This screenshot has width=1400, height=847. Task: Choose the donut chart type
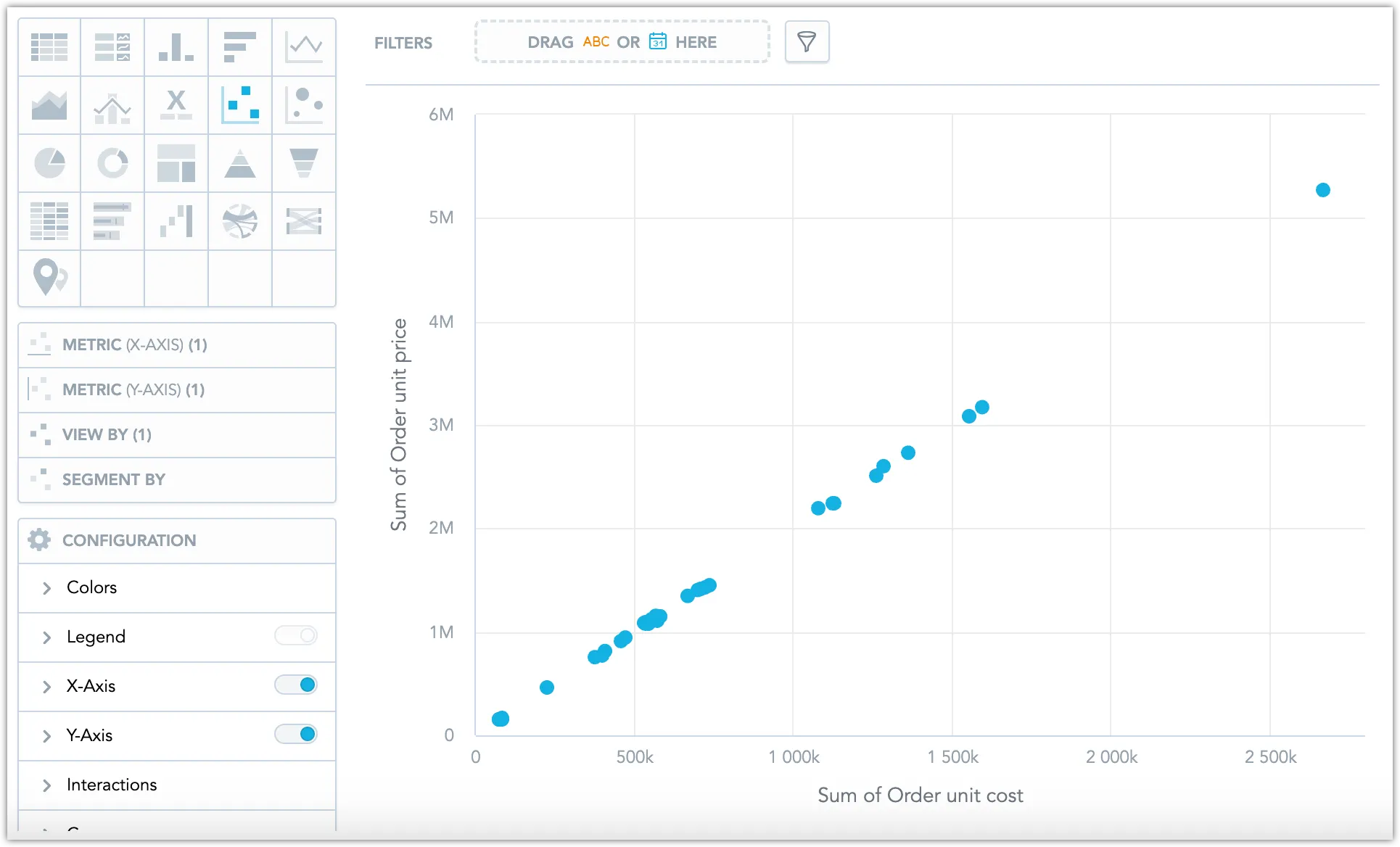112,163
